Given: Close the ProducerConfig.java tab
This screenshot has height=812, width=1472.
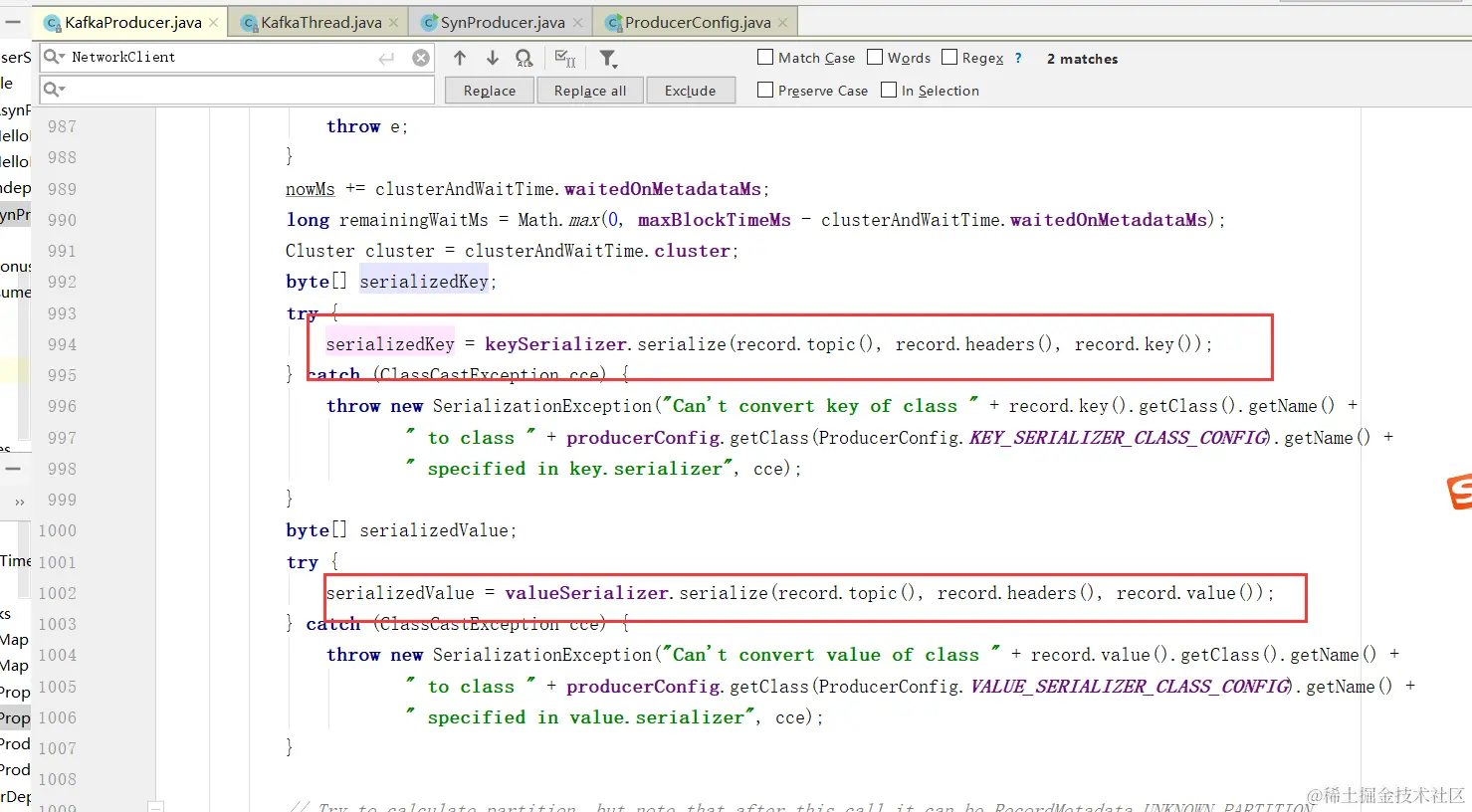Looking at the screenshot, I should pos(783,22).
